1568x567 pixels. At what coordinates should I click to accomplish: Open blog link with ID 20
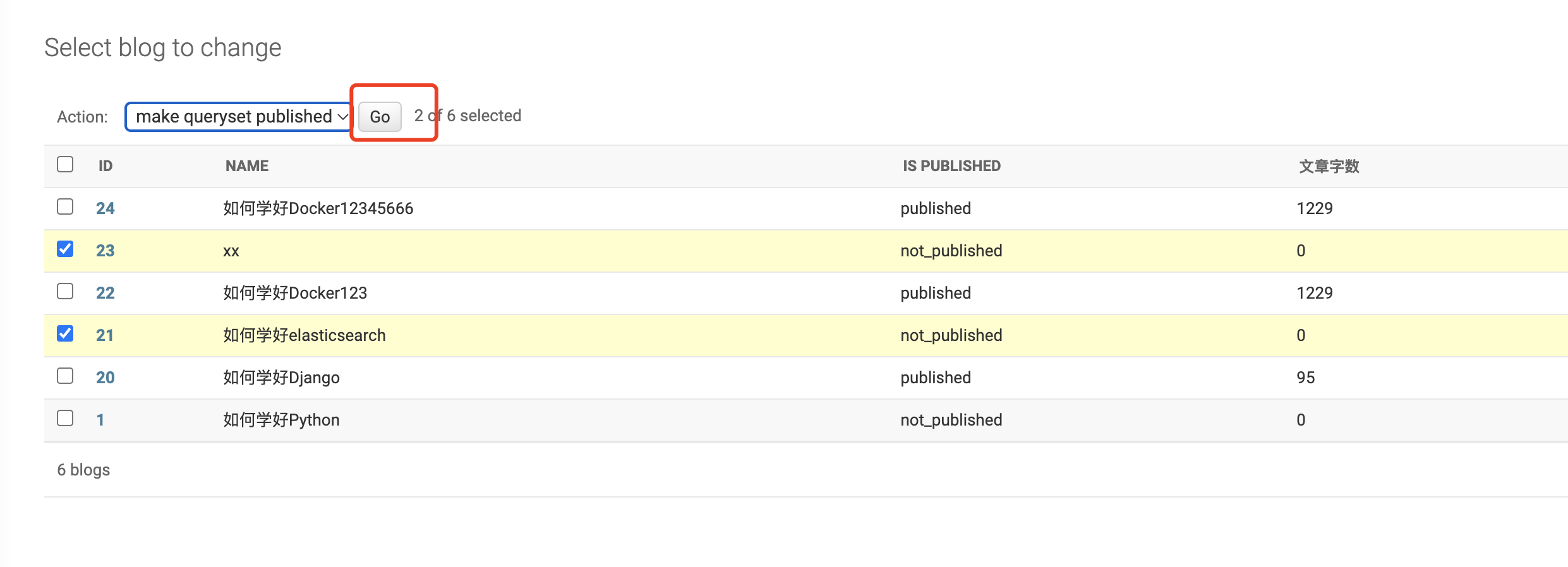click(x=105, y=378)
